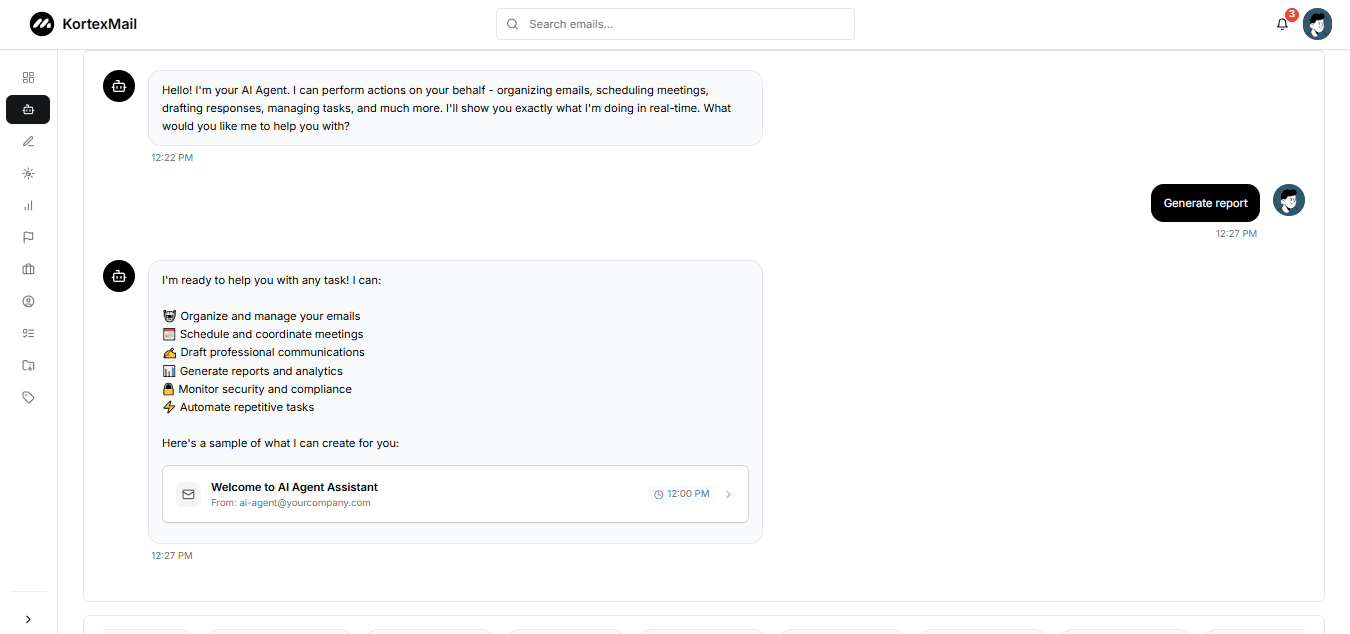View flagged emails via the flag icon

pos(27,237)
